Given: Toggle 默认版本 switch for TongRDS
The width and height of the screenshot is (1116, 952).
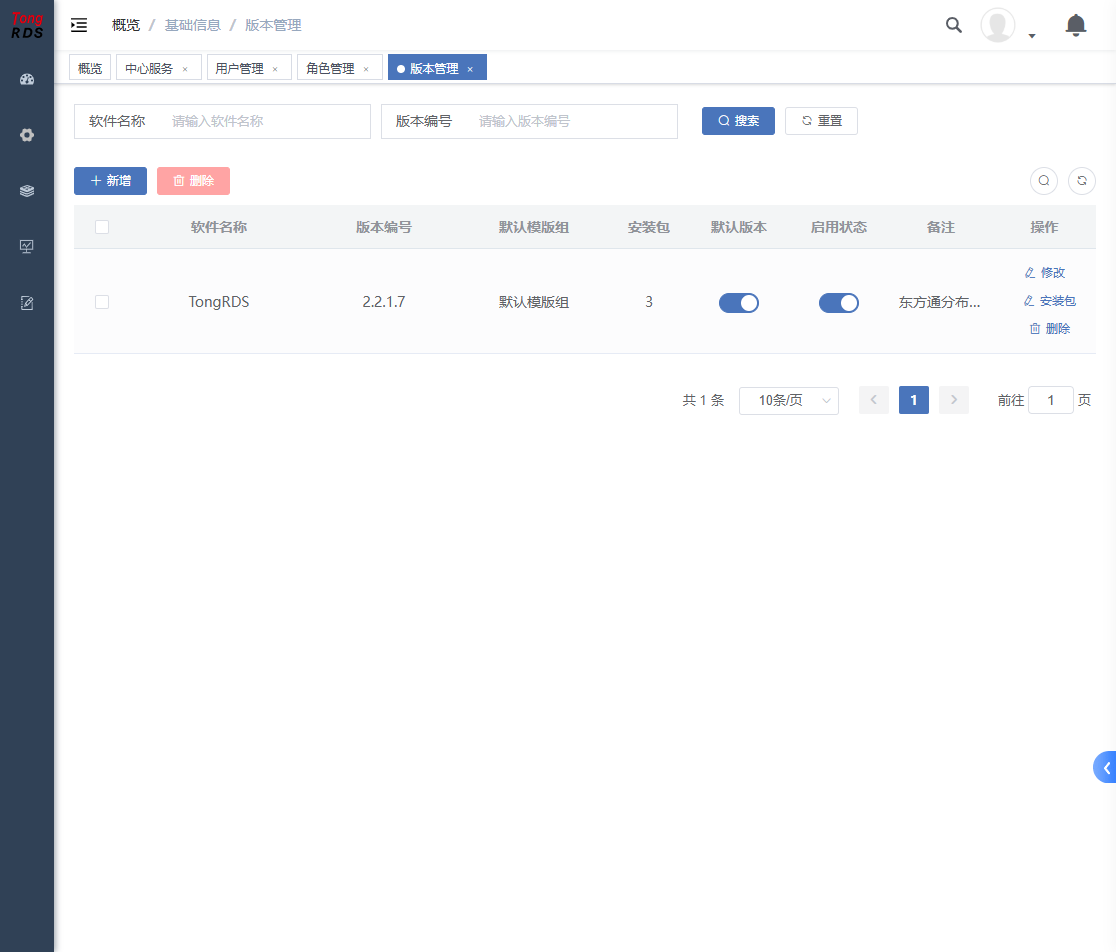Looking at the screenshot, I should pyautogui.click(x=739, y=303).
